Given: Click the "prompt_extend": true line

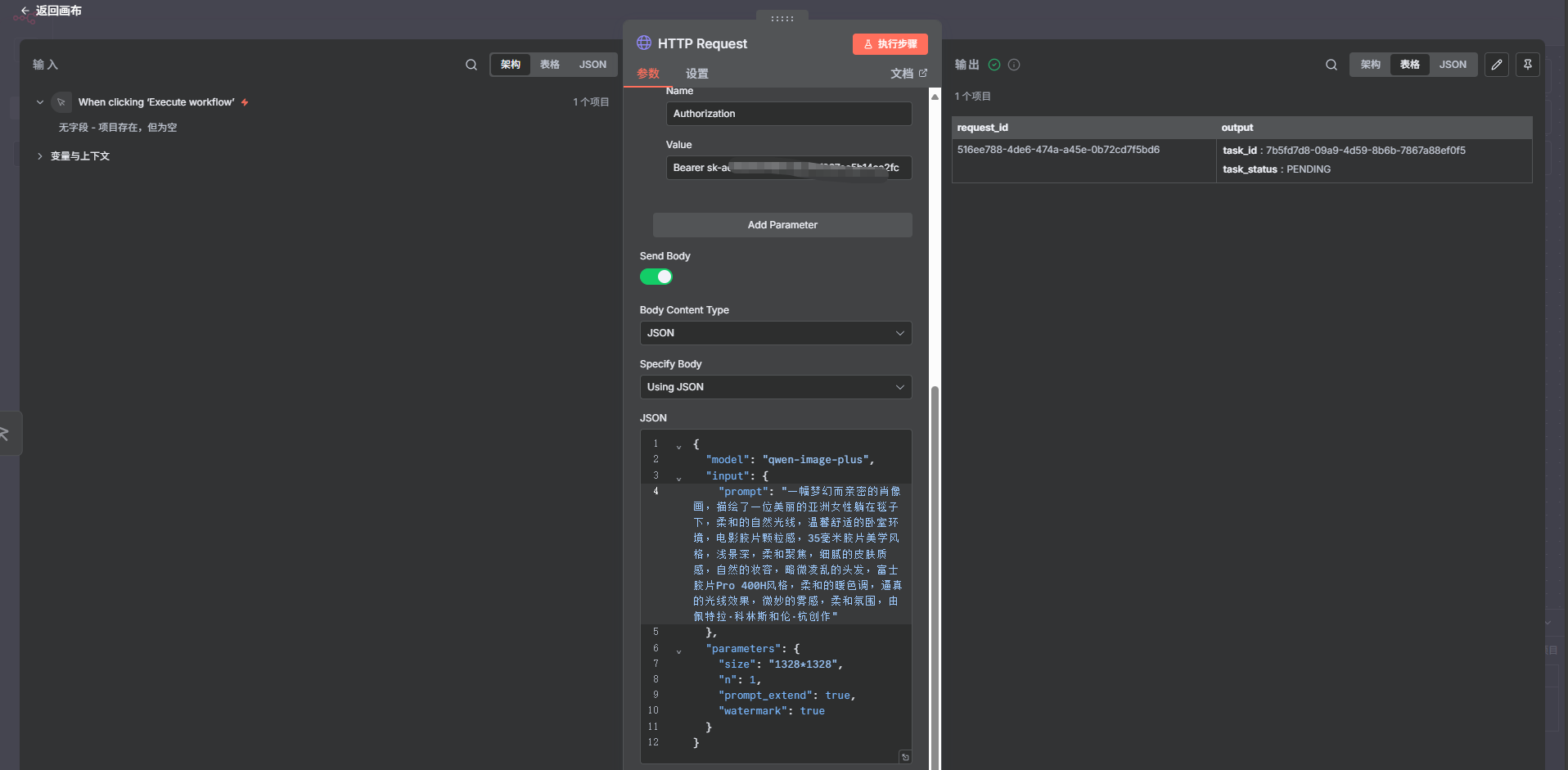Looking at the screenshot, I should click(x=787, y=696).
